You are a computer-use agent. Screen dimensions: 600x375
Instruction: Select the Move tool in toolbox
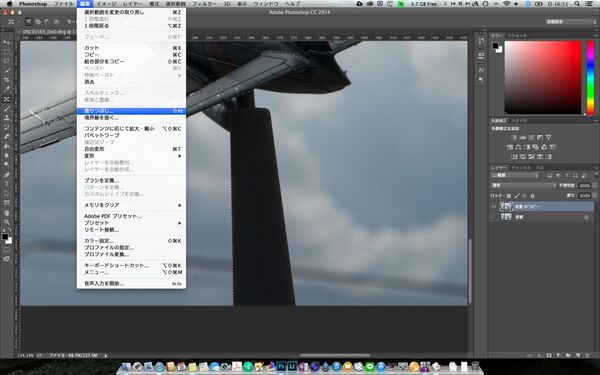[7, 42]
